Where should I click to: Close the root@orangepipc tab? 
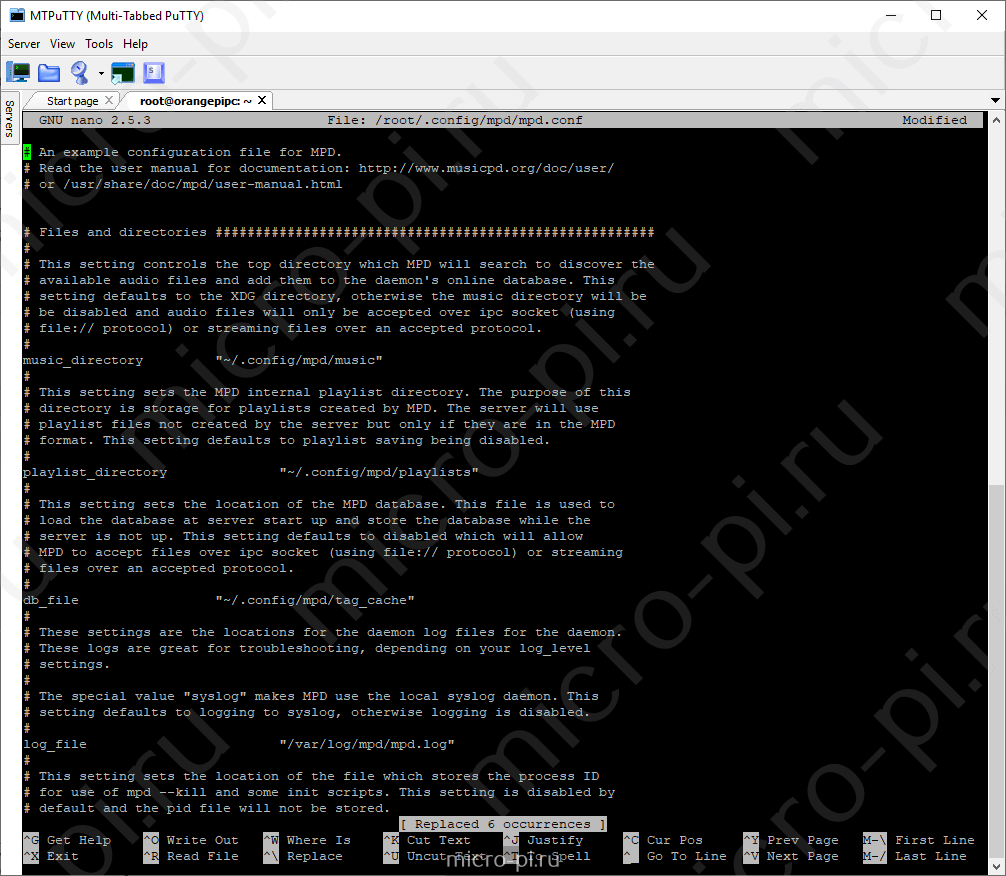point(262,100)
